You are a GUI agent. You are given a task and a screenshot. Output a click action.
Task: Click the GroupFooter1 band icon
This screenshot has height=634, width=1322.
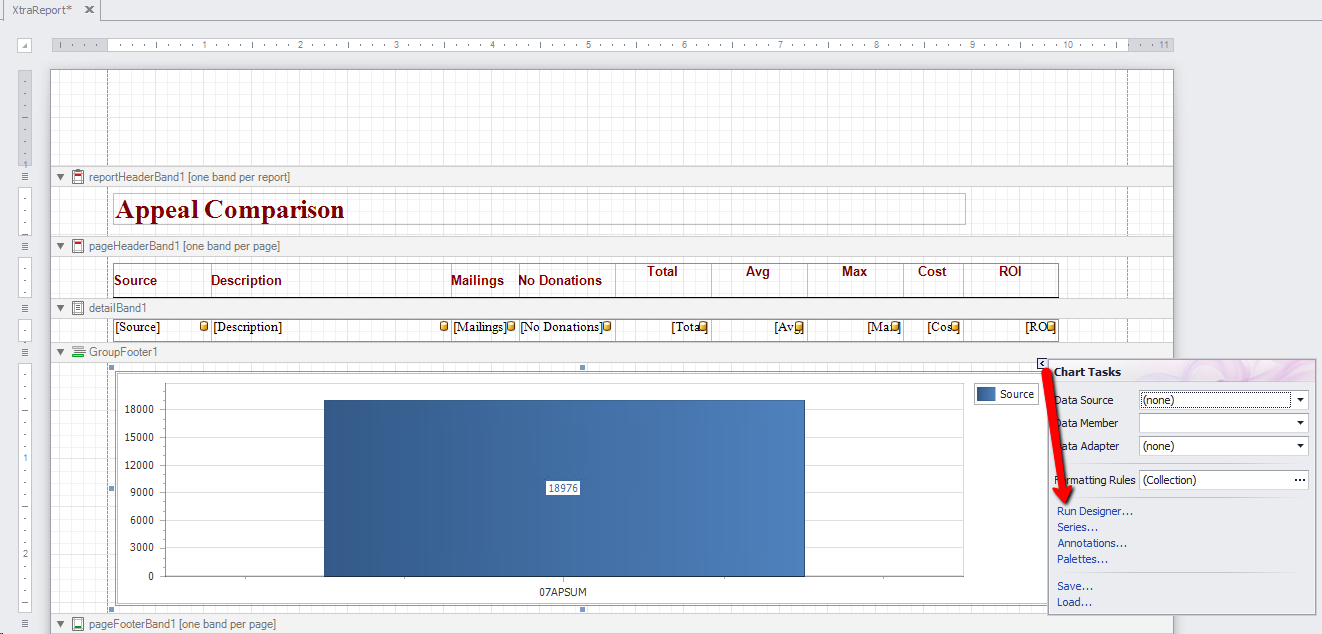tap(78, 352)
